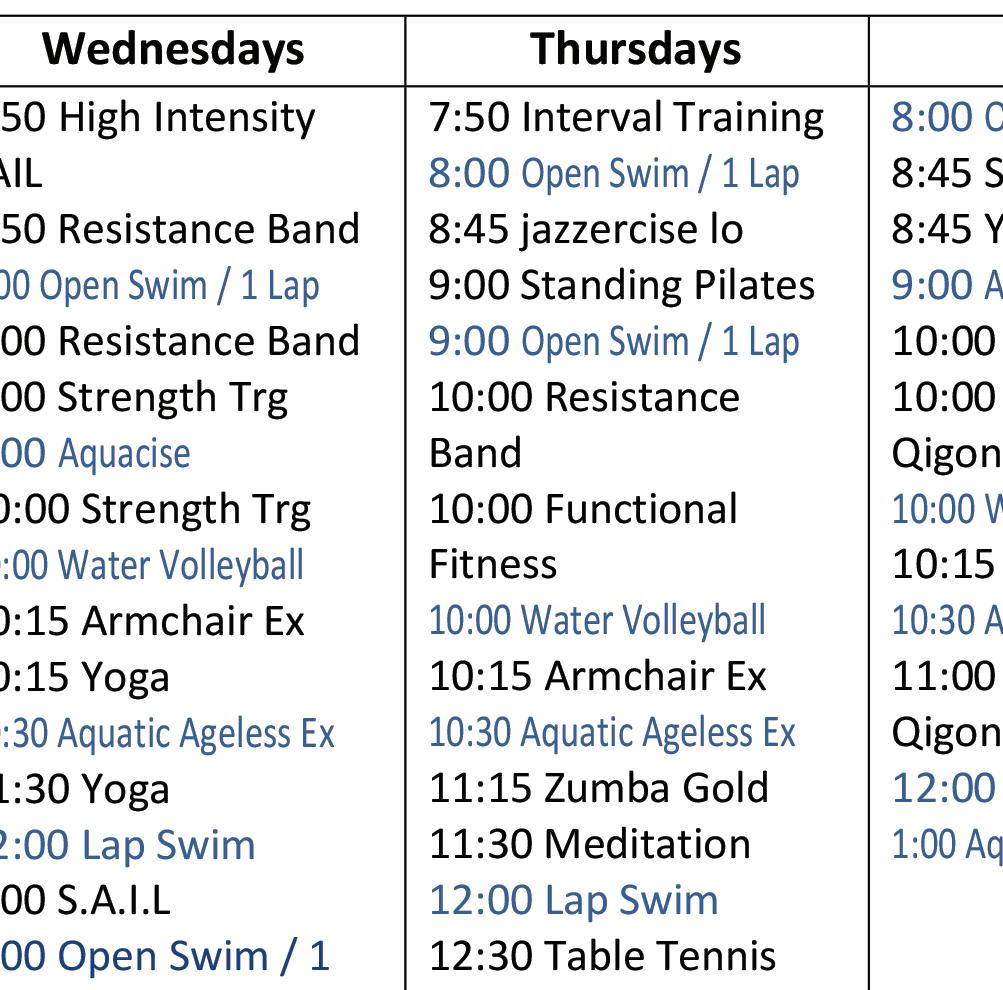Select Thursday 8:00 Open Swim entry
Screen dimensions: 1003x990
(x=614, y=174)
